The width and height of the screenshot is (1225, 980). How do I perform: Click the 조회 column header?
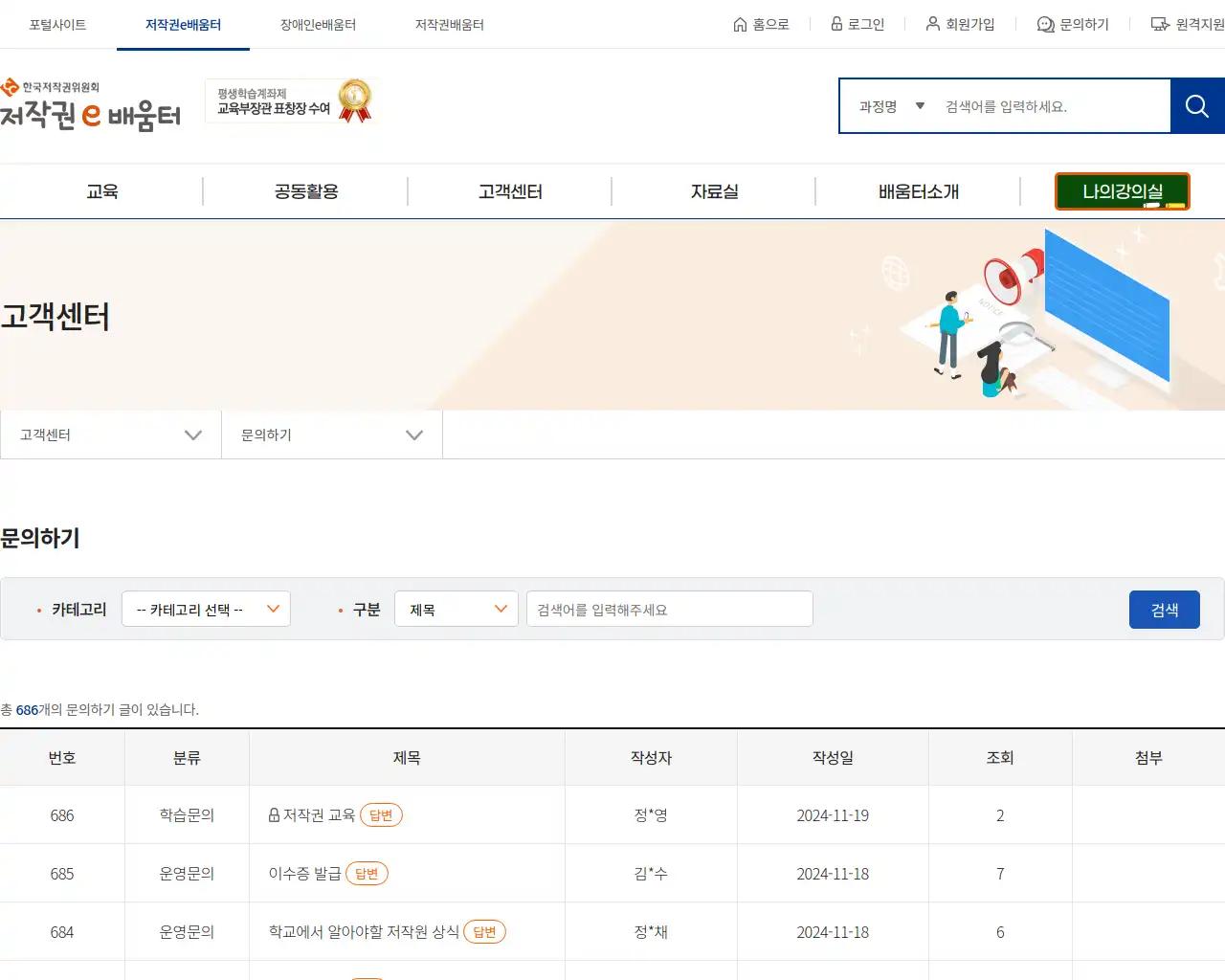tap(1000, 758)
